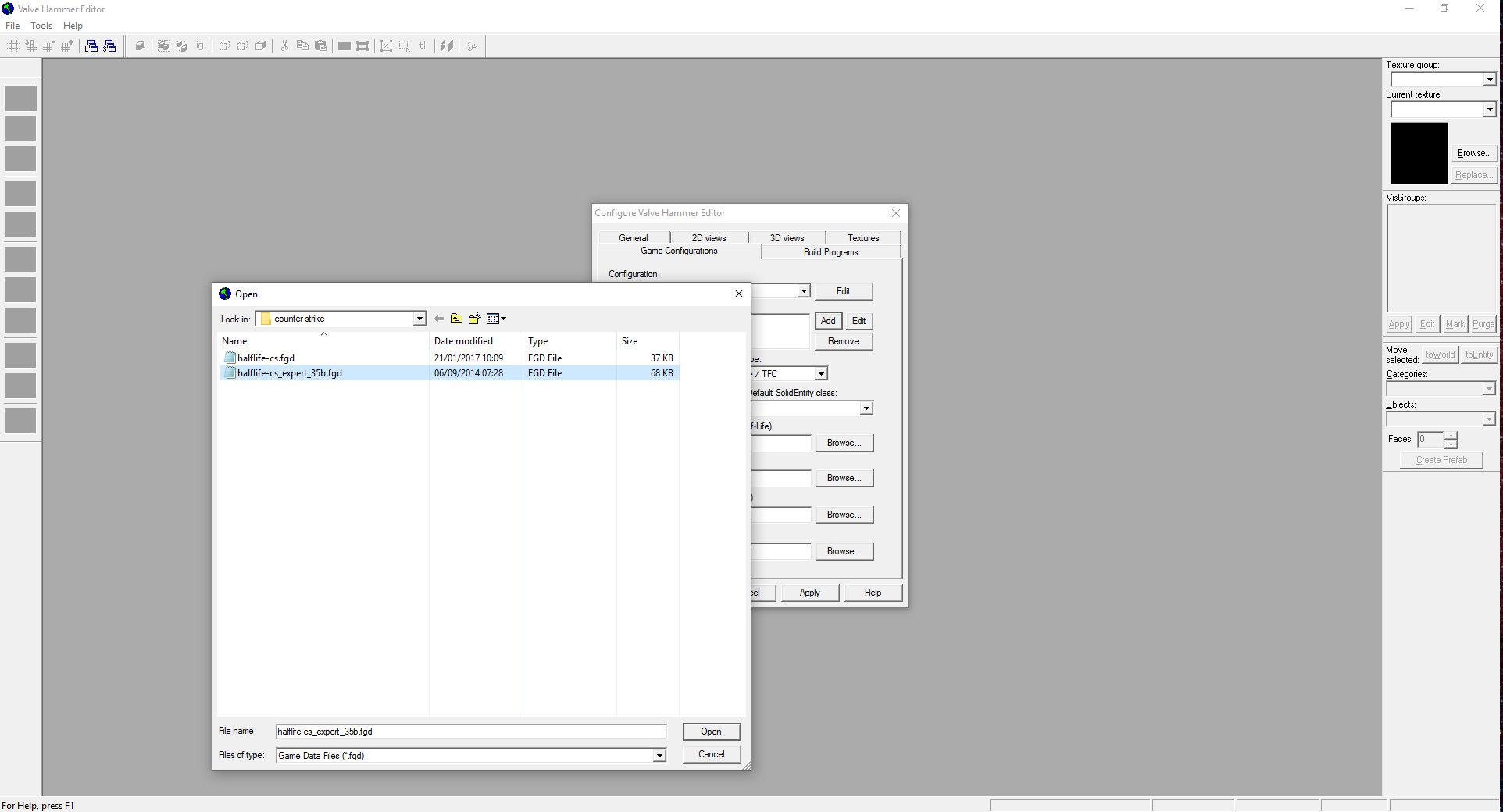This screenshot has height=812, width=1503.
Task: Expand the Default SolidEntity class dropdown
Action: (866, 408)
